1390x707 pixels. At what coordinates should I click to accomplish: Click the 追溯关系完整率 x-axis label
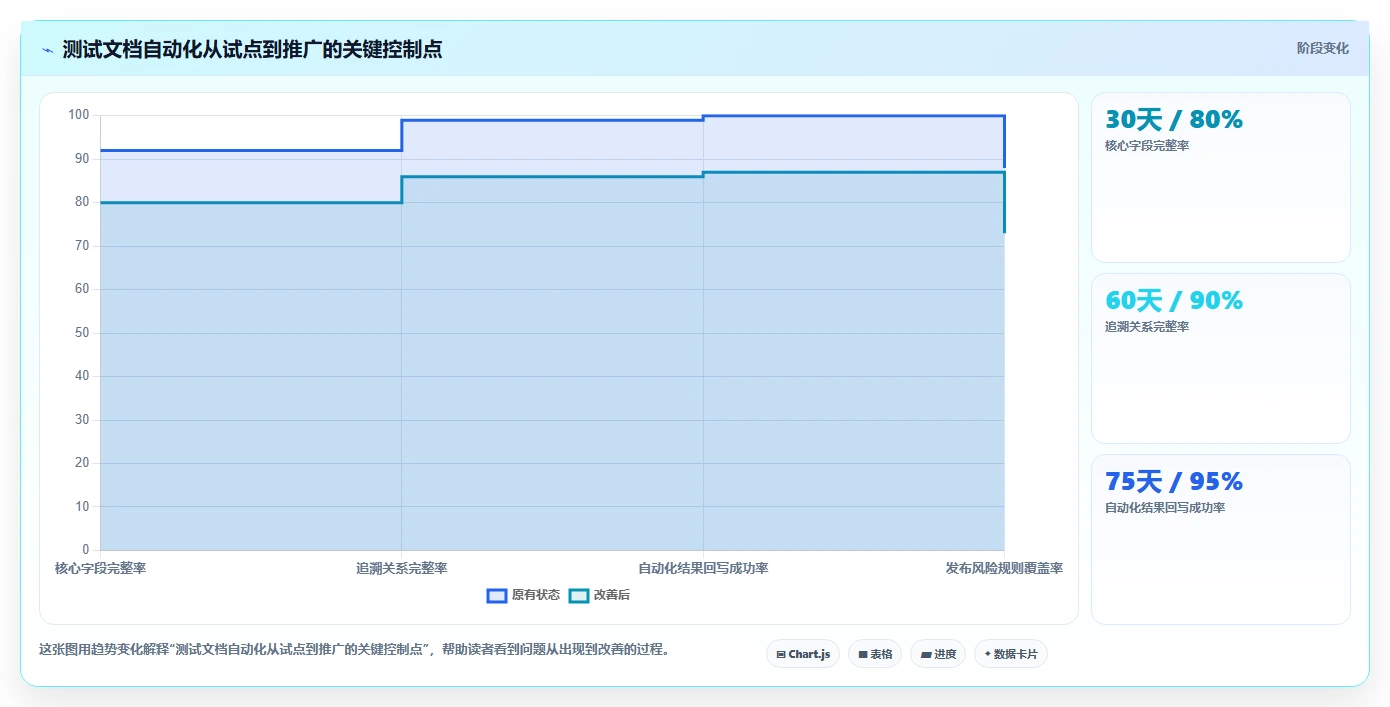pyautogui.click(x=402, y=568)
